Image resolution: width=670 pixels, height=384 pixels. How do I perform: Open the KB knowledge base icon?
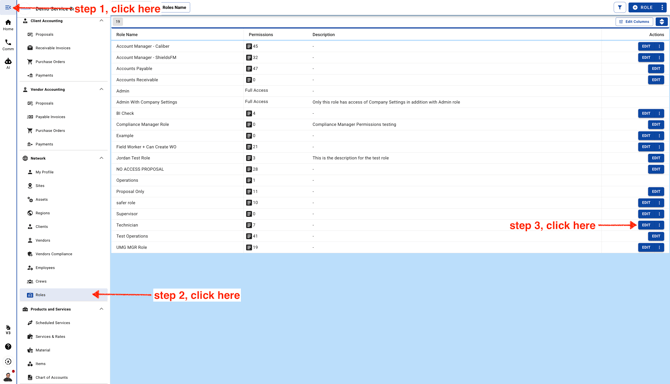point(8,329)
